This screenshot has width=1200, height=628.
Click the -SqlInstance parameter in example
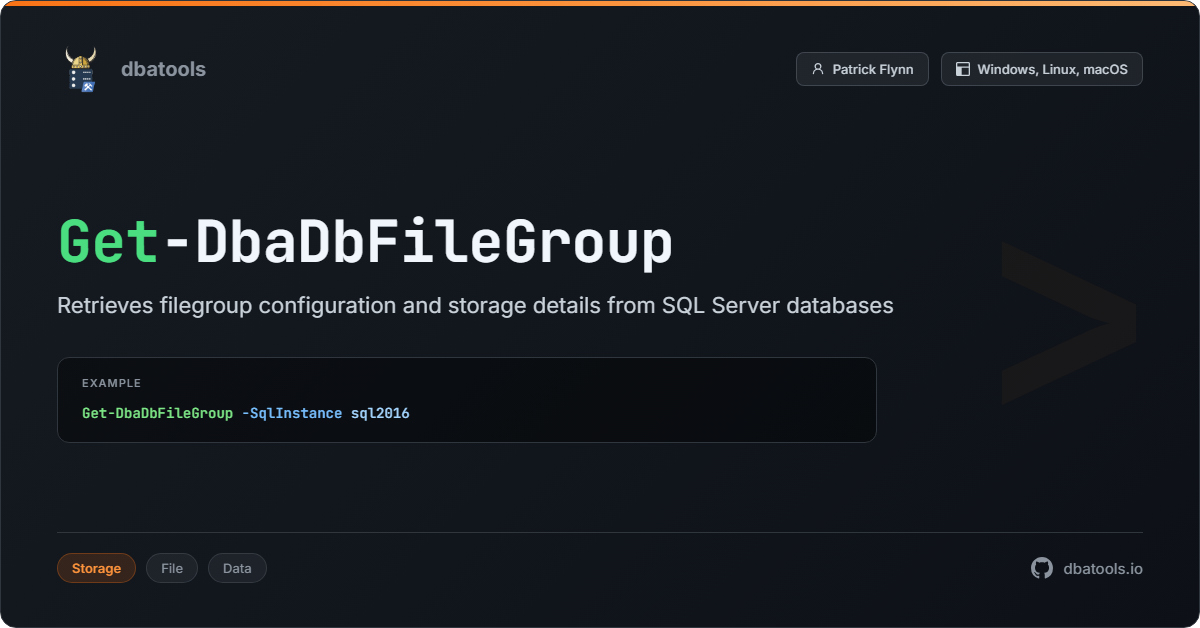tap(292, 413)
